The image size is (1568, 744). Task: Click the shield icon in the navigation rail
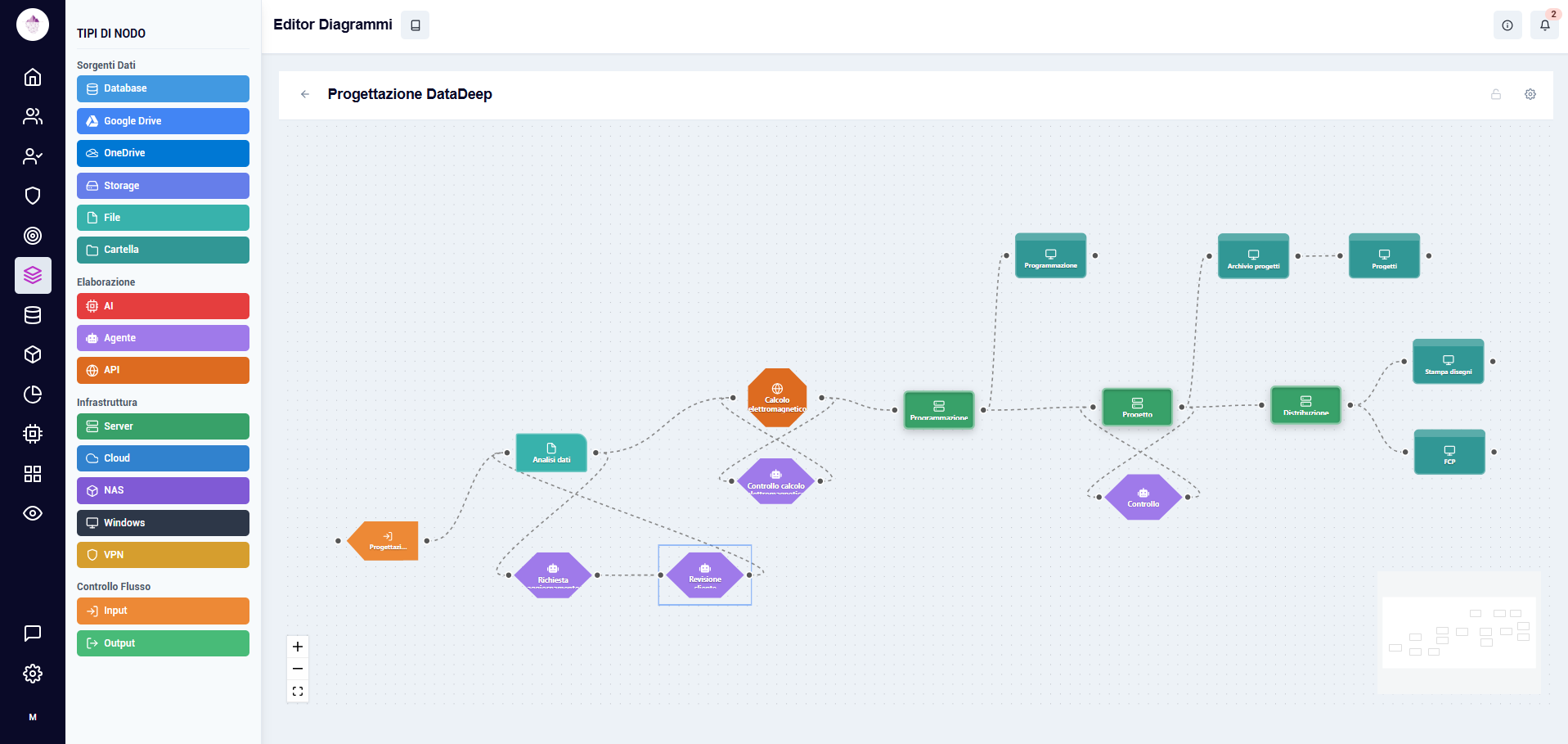point(33,196)
